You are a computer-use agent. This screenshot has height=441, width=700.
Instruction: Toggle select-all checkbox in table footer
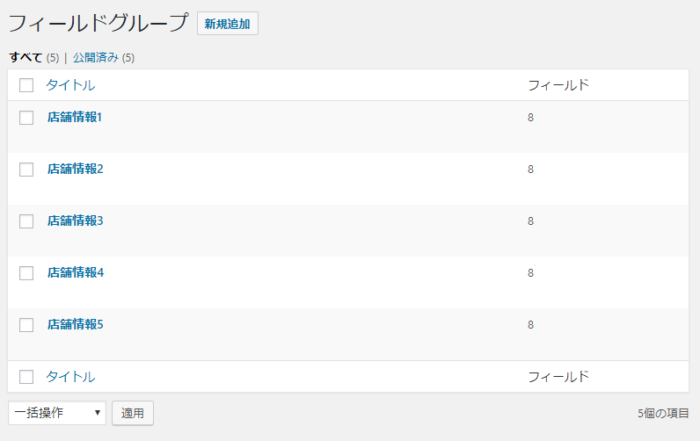27,377
